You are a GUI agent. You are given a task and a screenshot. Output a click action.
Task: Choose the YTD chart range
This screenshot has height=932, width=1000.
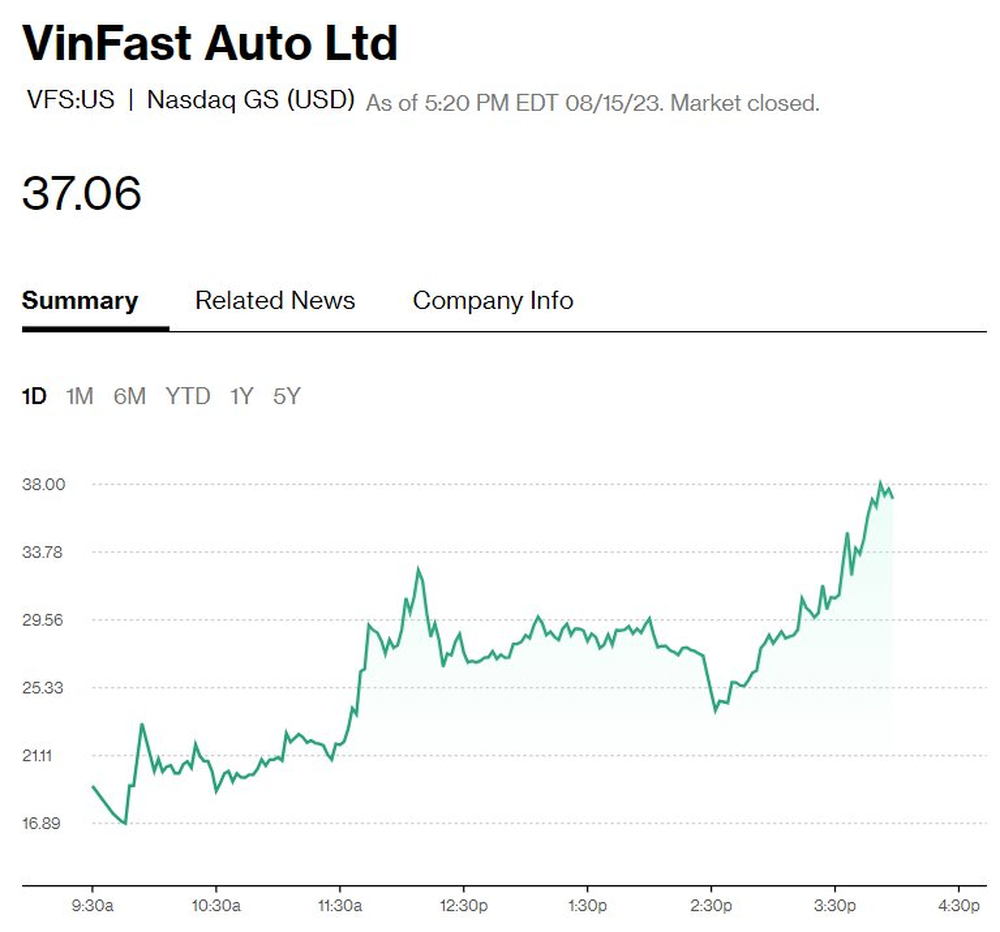click(188, 396)
